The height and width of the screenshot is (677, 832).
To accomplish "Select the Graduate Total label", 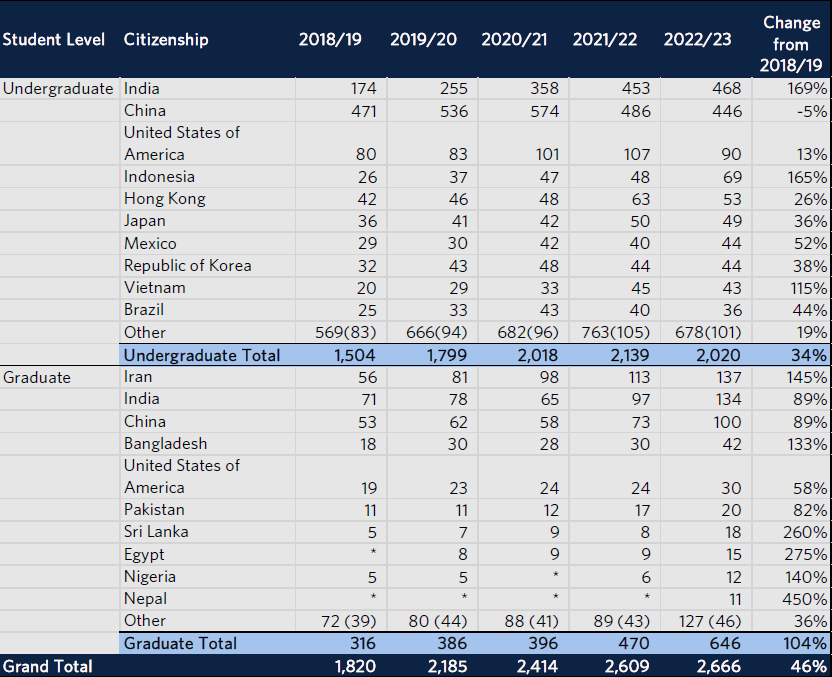I will tap(180, 643).
